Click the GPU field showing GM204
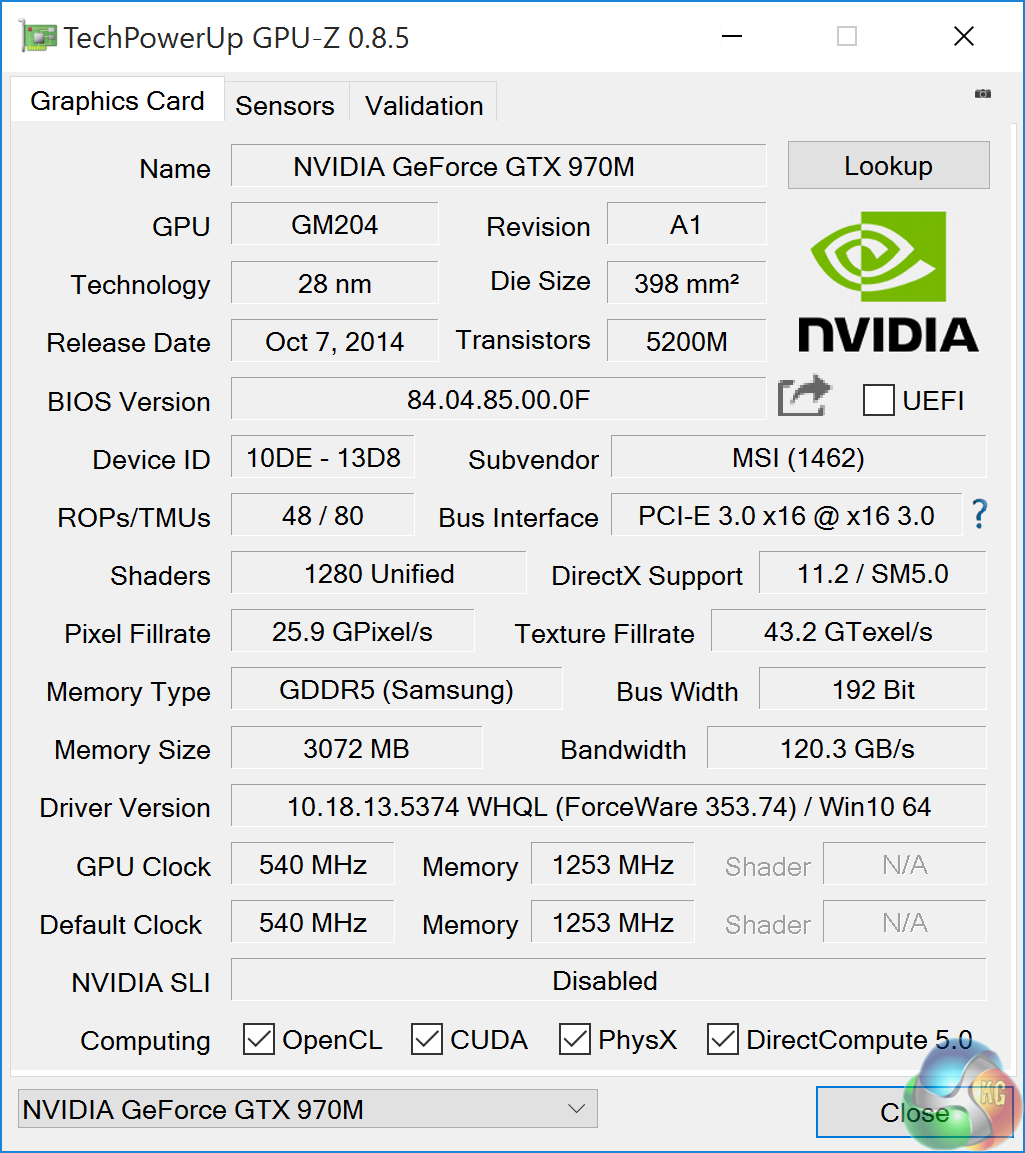 tap(335, 224)
